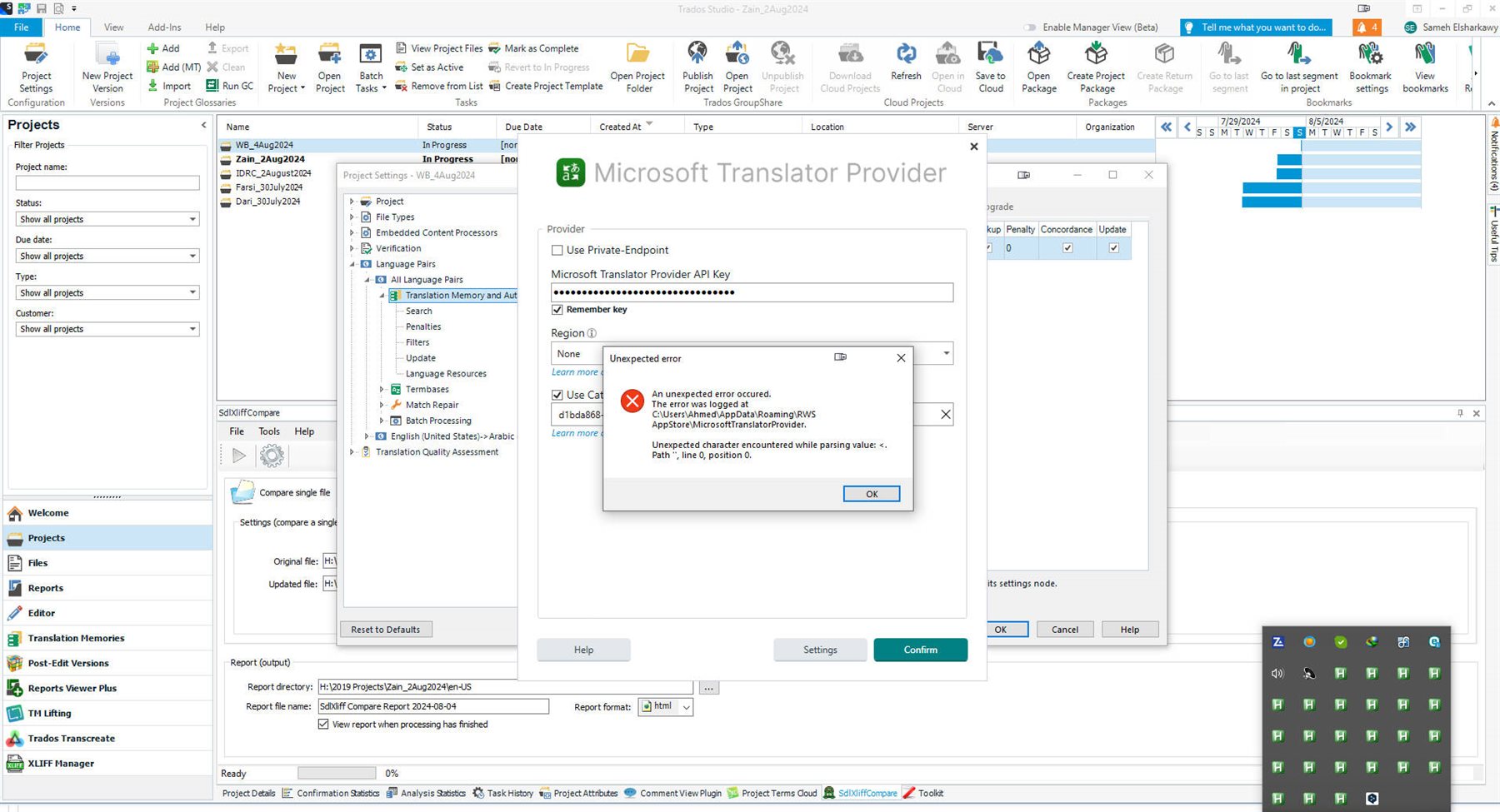This screenshot has height=812, width=1500.
Task: Open Project Settings in ribbon
Action: pyautogui.click(x=36, y=68)
